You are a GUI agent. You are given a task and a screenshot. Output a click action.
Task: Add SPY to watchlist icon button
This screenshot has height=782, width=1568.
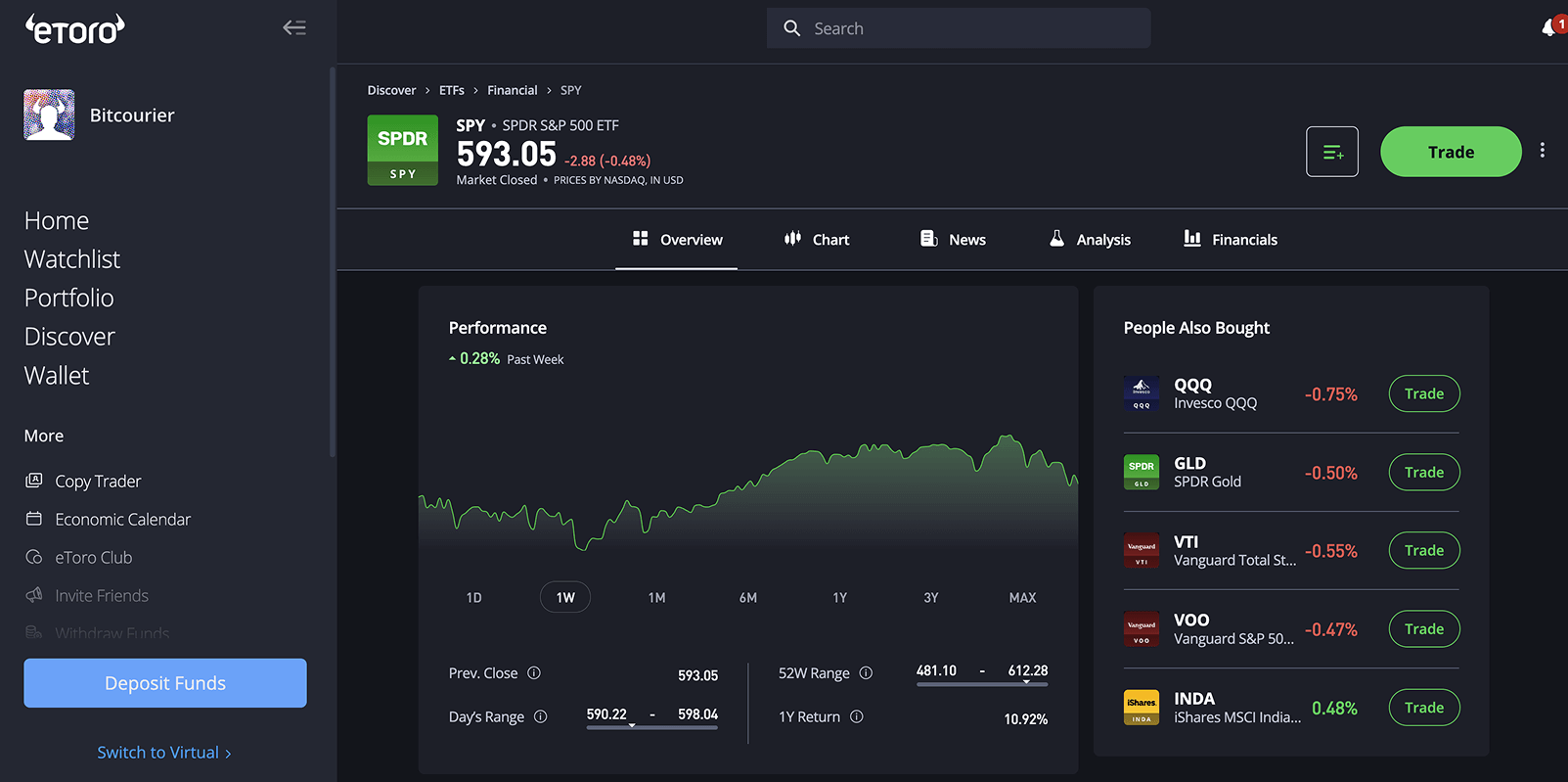[x=1331, y=152]
